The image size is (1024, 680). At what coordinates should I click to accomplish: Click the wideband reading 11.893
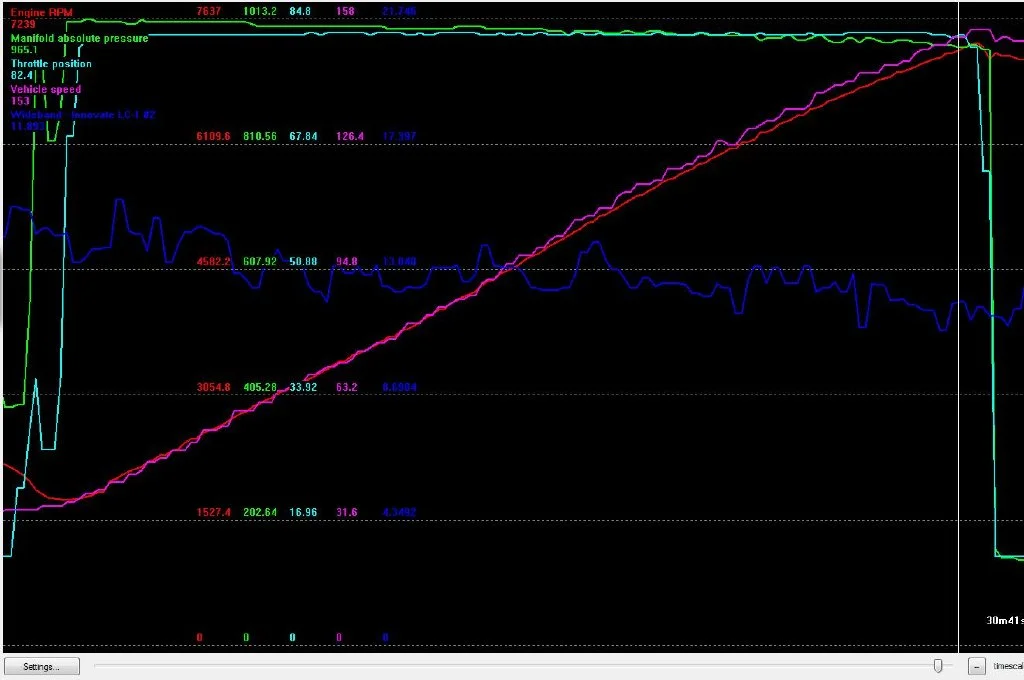coord(27,126)
